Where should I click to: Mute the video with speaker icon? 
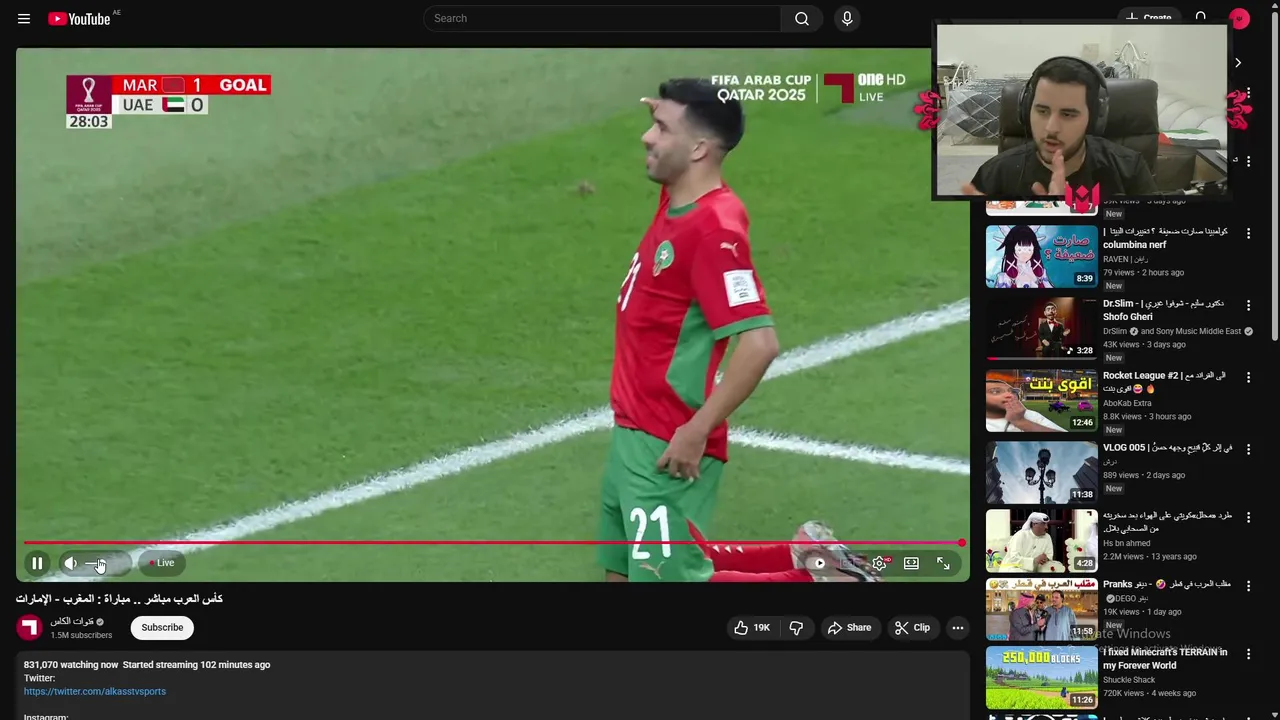tap(70, 563)
